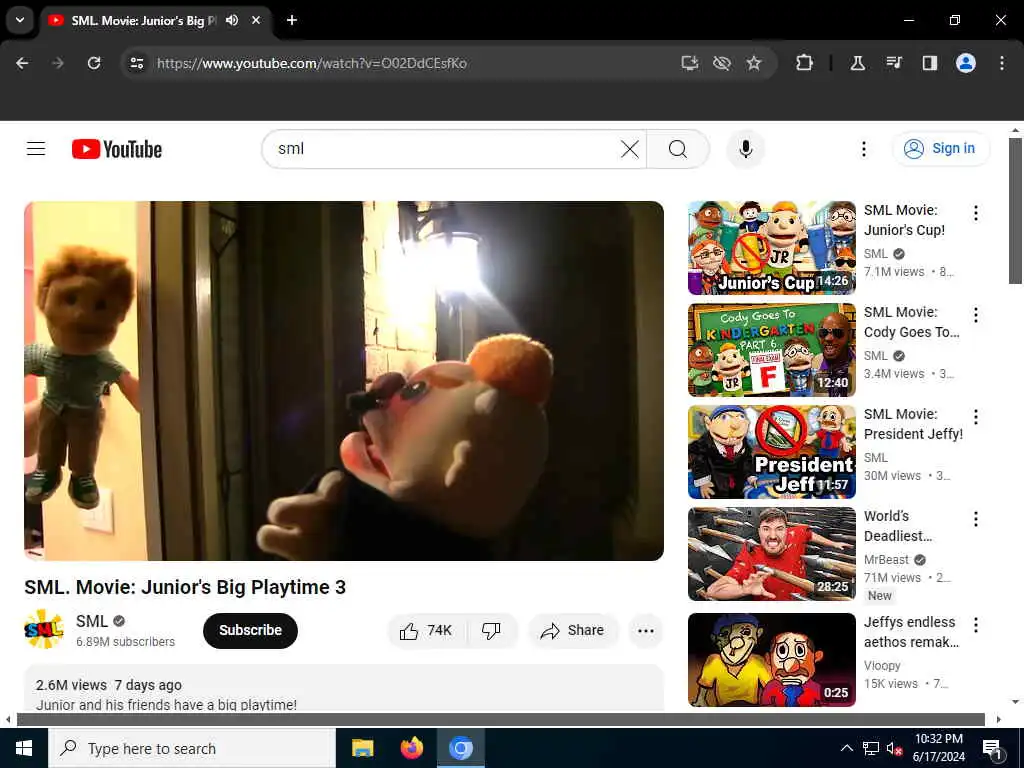Open SML Movie: Junior's Cup! title
Viewport: 1024px width, 768px height.
(x=904, y=219)
